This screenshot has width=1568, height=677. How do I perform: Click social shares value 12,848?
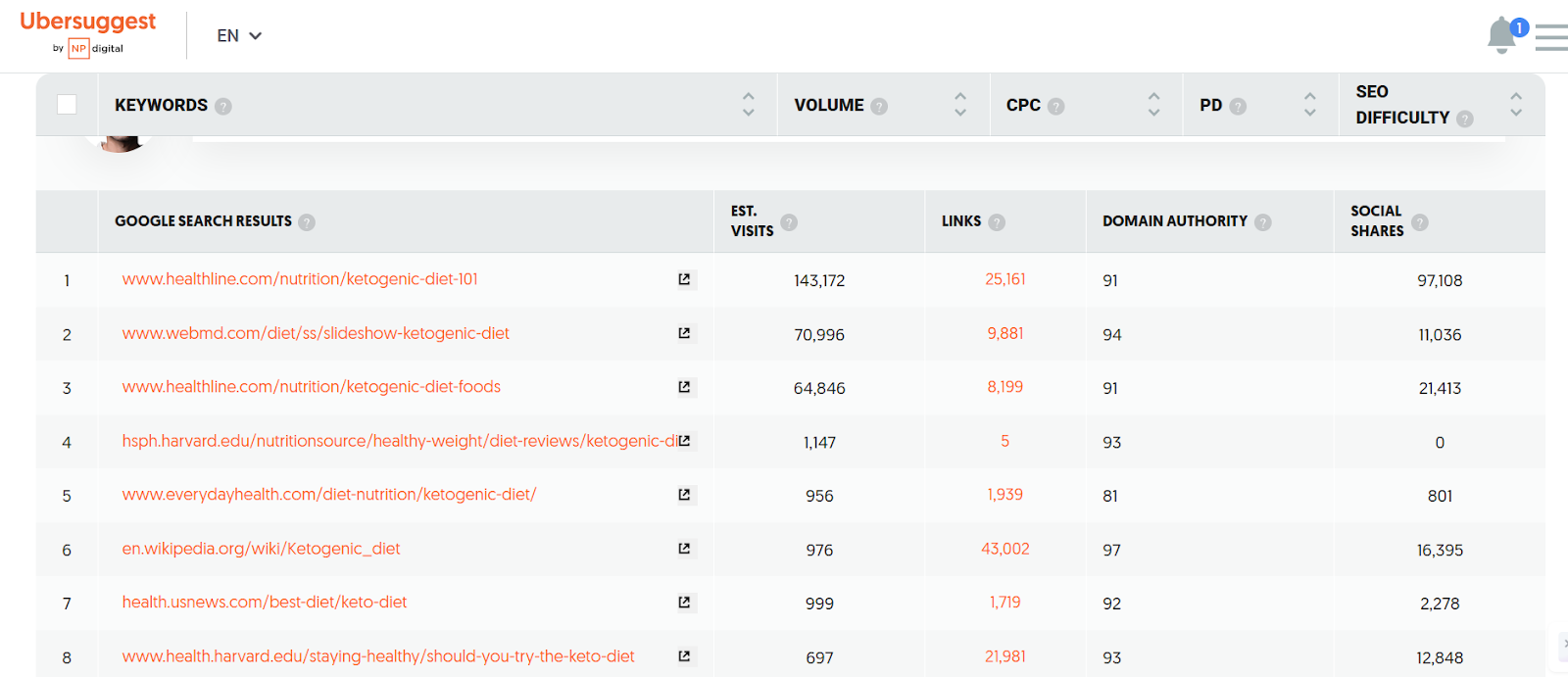(x=1440, y=657)
